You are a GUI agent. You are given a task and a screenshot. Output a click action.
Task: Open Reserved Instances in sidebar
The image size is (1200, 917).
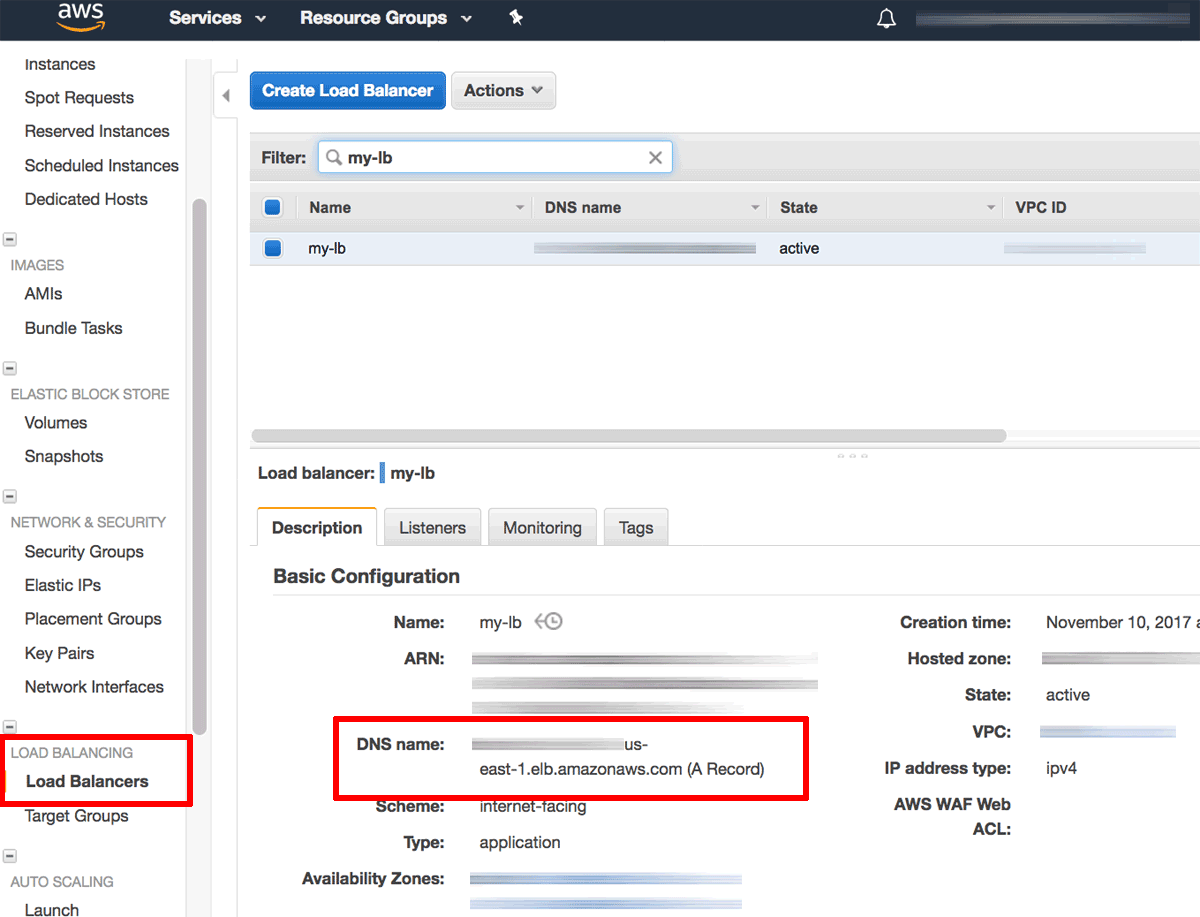pyautogui.click(x=97, y=131)
